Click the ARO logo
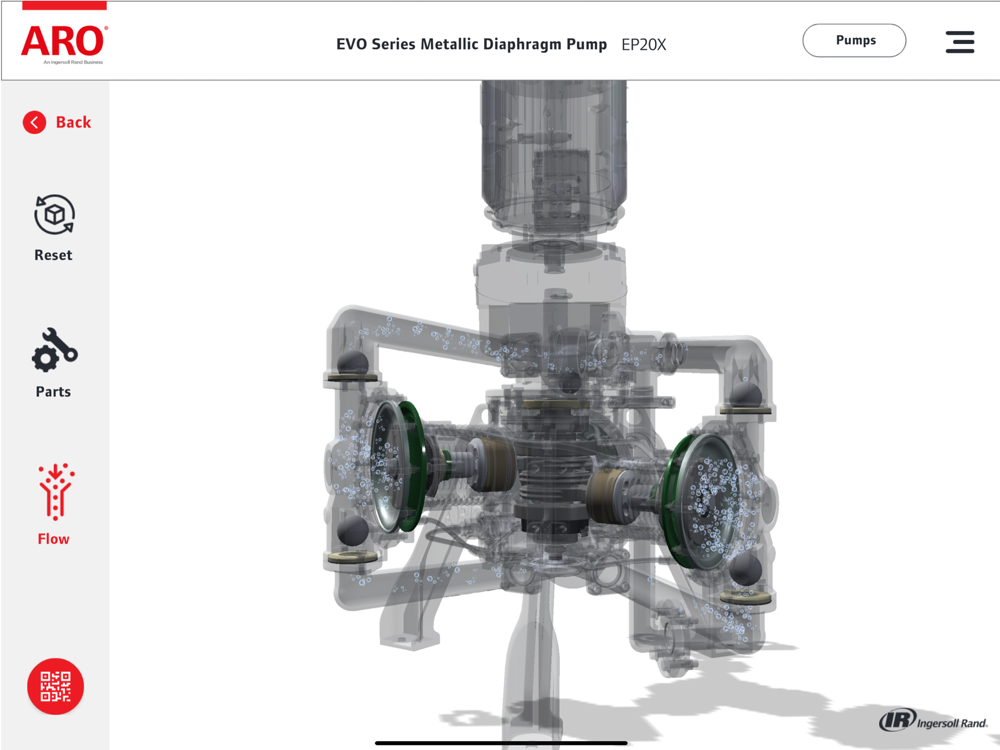 [x=64, y=43]
